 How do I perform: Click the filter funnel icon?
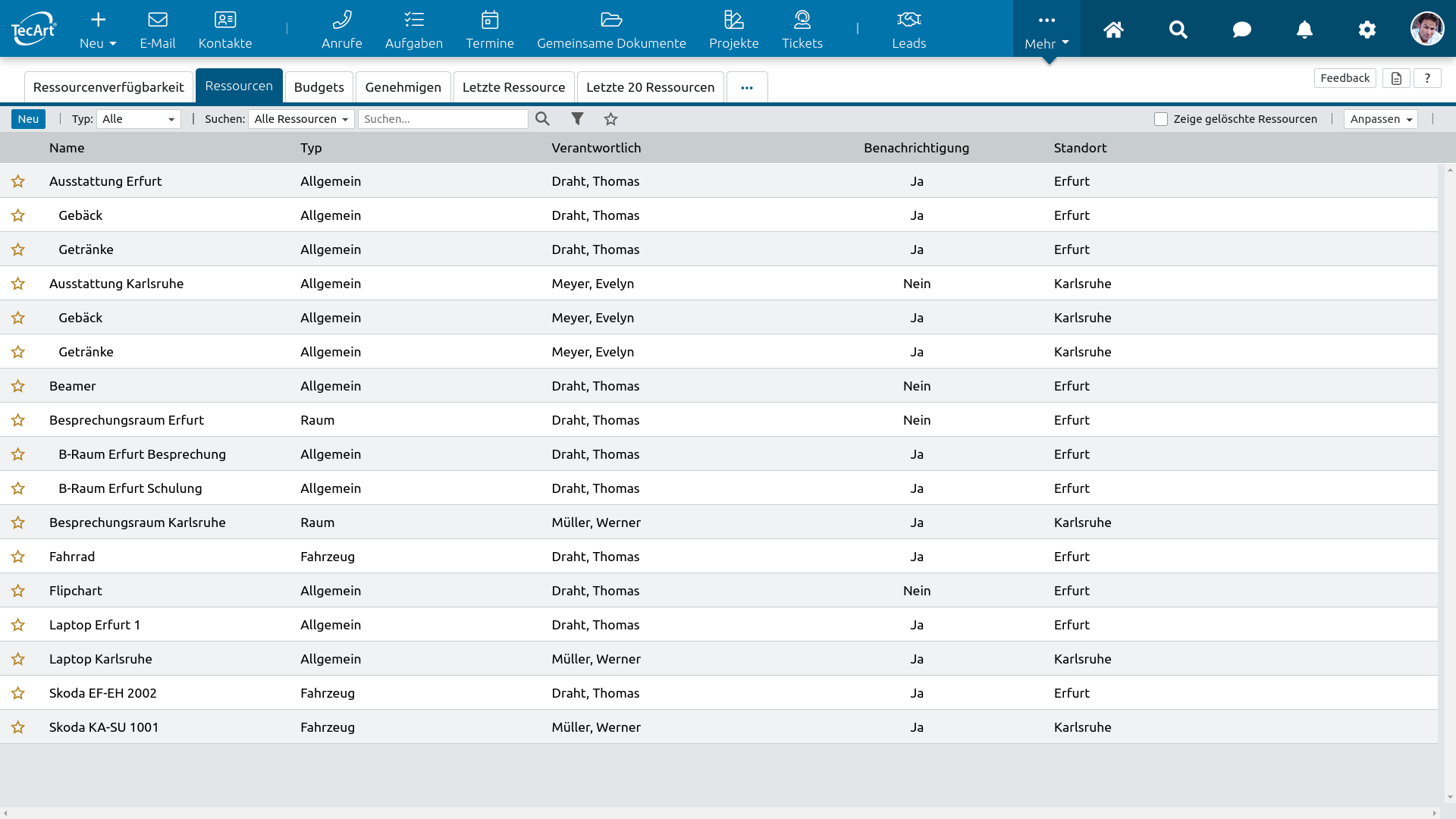(x=577, y=118)
